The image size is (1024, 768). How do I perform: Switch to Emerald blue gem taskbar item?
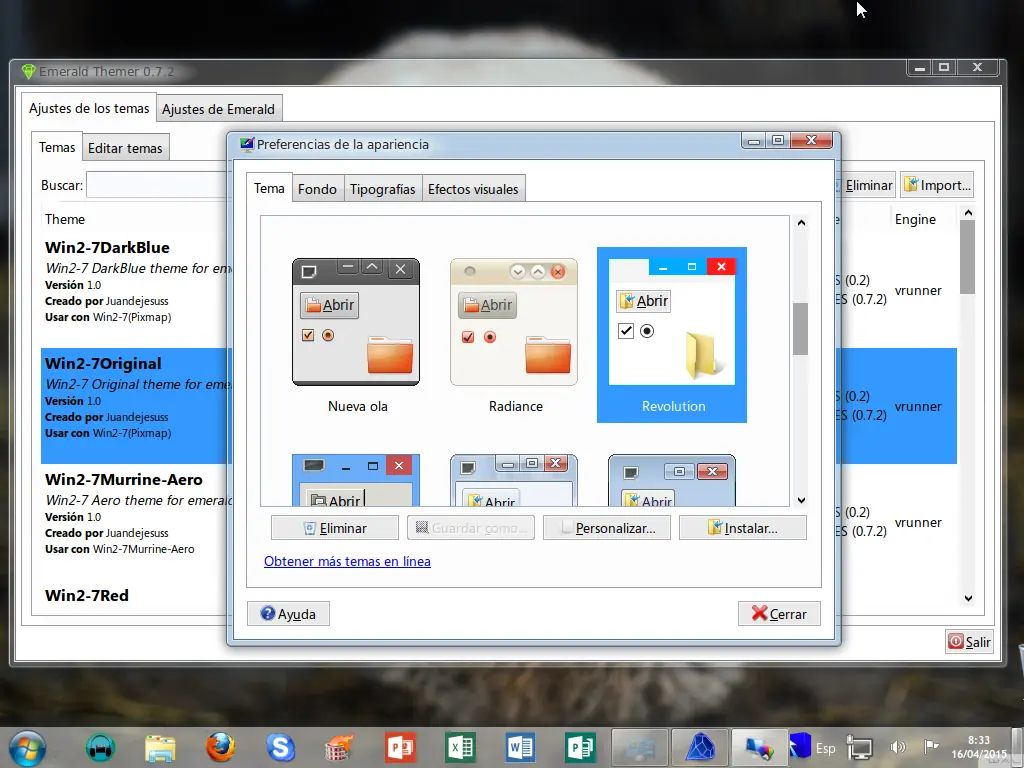(x=699, y=748)
